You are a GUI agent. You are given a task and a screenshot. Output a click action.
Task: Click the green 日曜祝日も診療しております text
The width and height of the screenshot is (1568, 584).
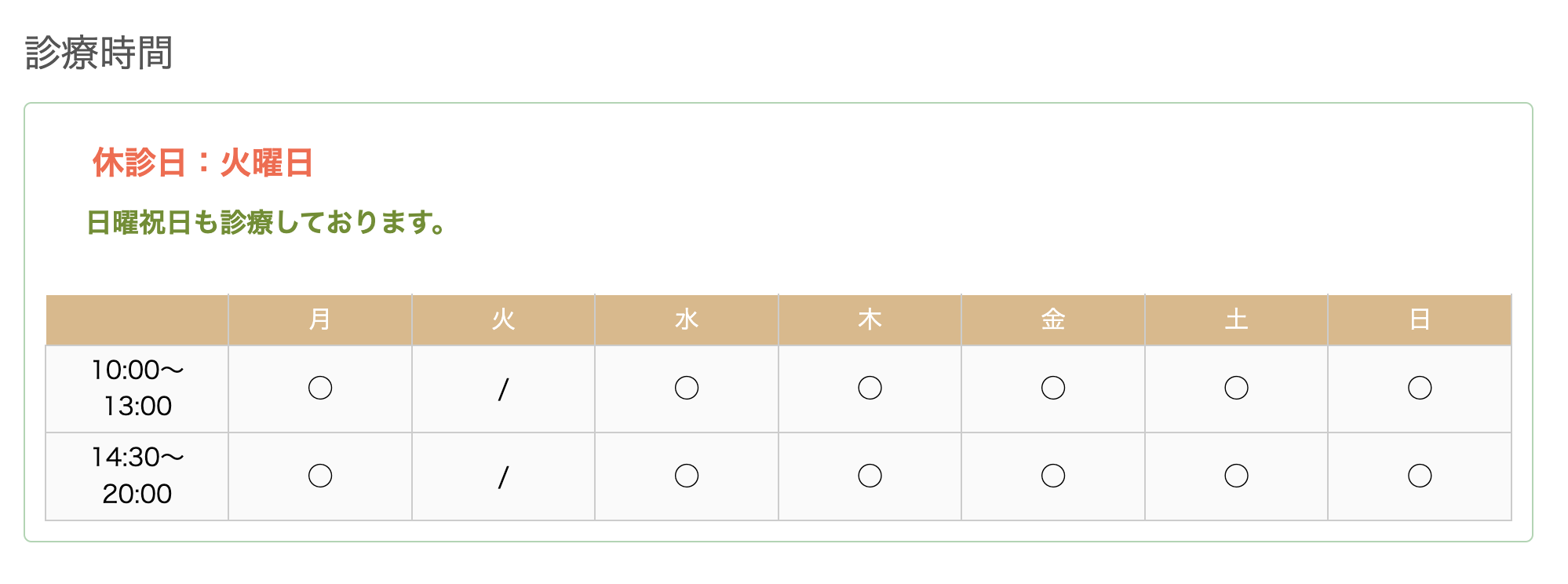[267, 223]
